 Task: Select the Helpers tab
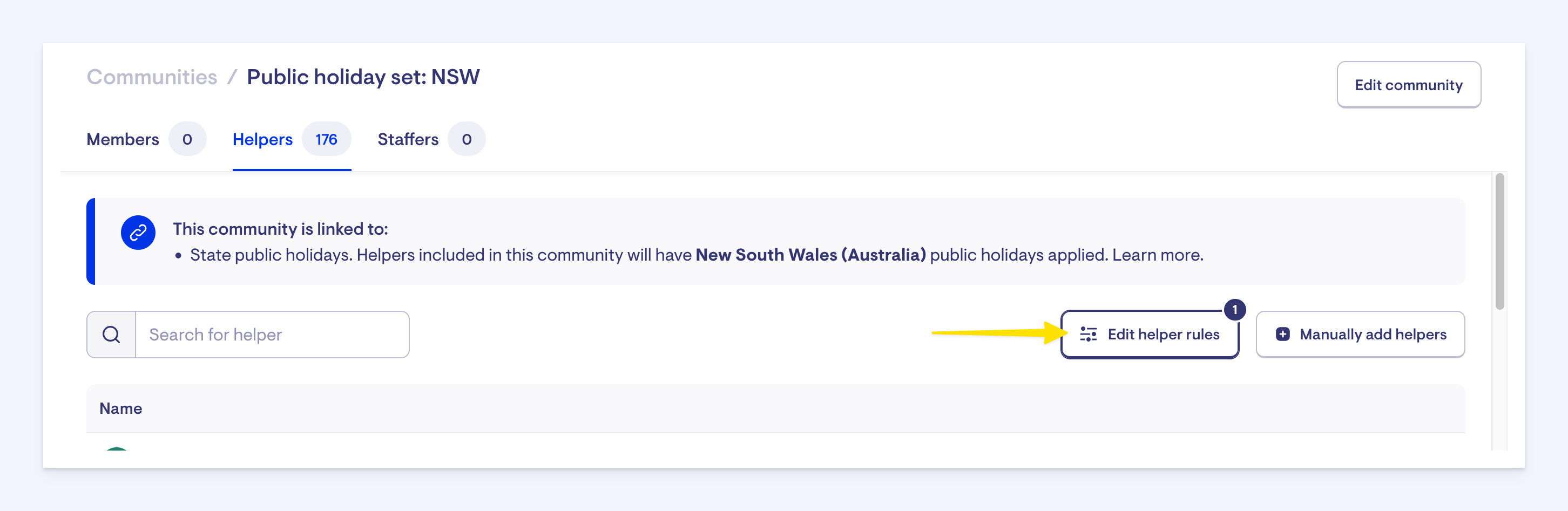click(262, 139)
